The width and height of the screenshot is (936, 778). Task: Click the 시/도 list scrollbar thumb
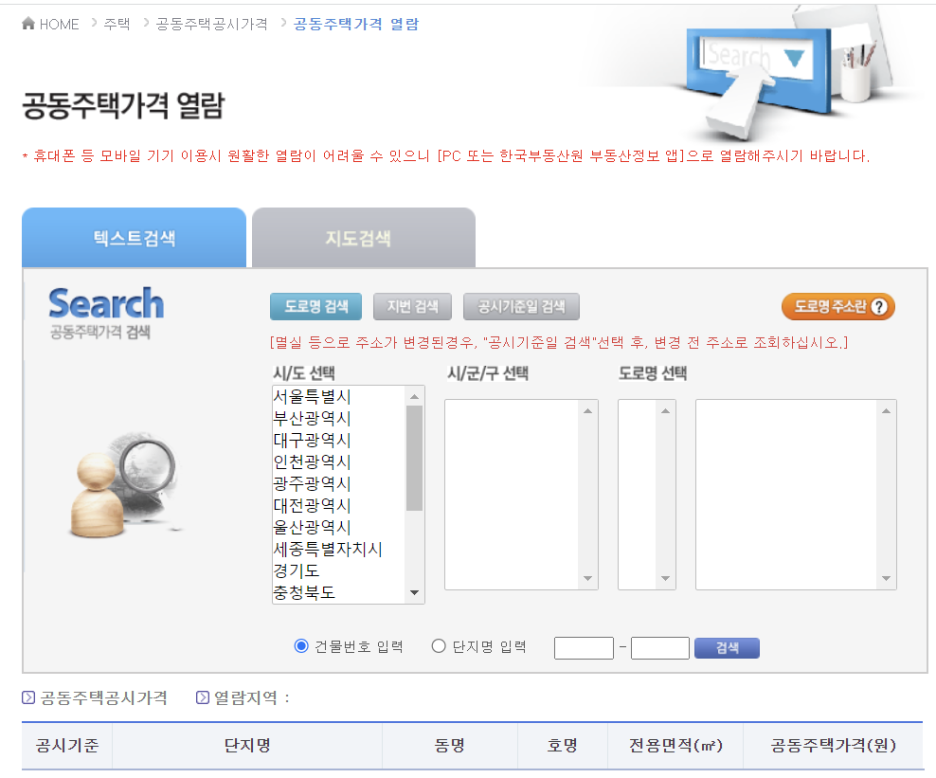point(414,458)
